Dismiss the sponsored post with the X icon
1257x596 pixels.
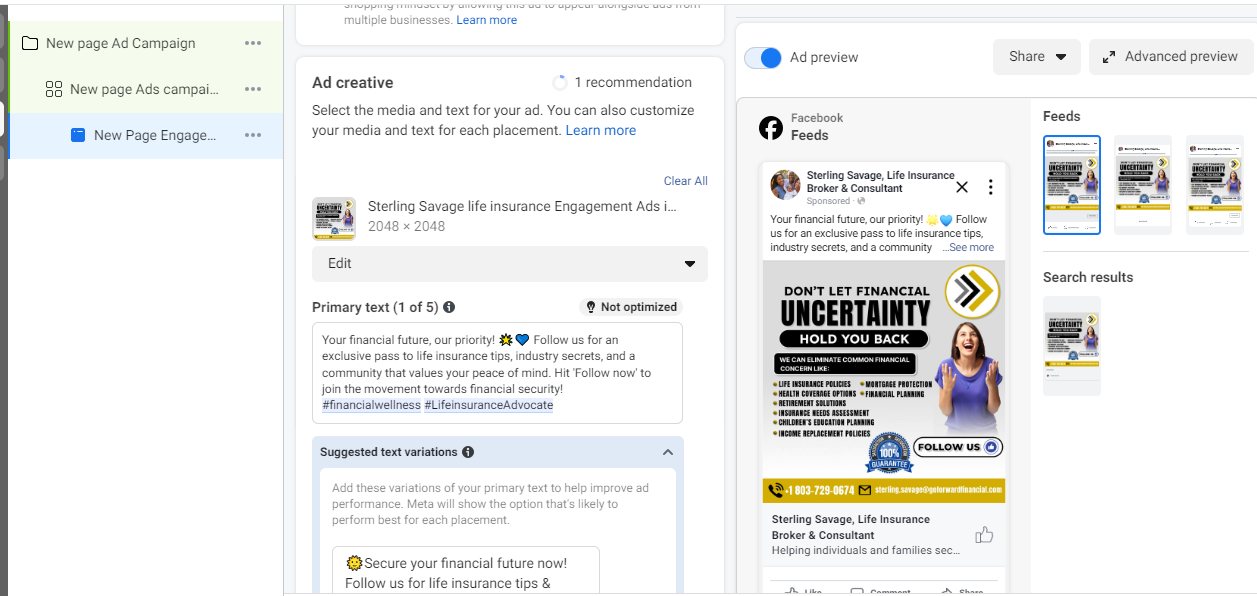tap(962, 187)
